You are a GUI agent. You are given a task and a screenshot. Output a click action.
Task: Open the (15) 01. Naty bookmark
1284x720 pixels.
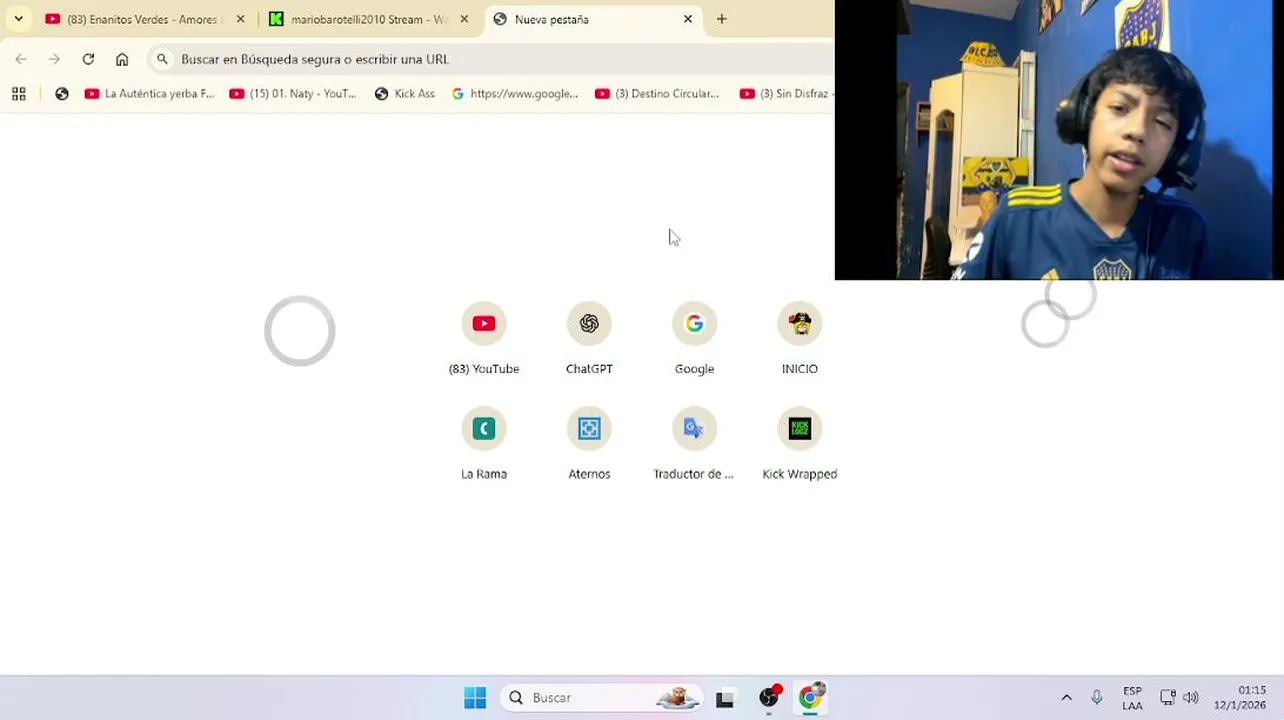(x=293, y=93)
